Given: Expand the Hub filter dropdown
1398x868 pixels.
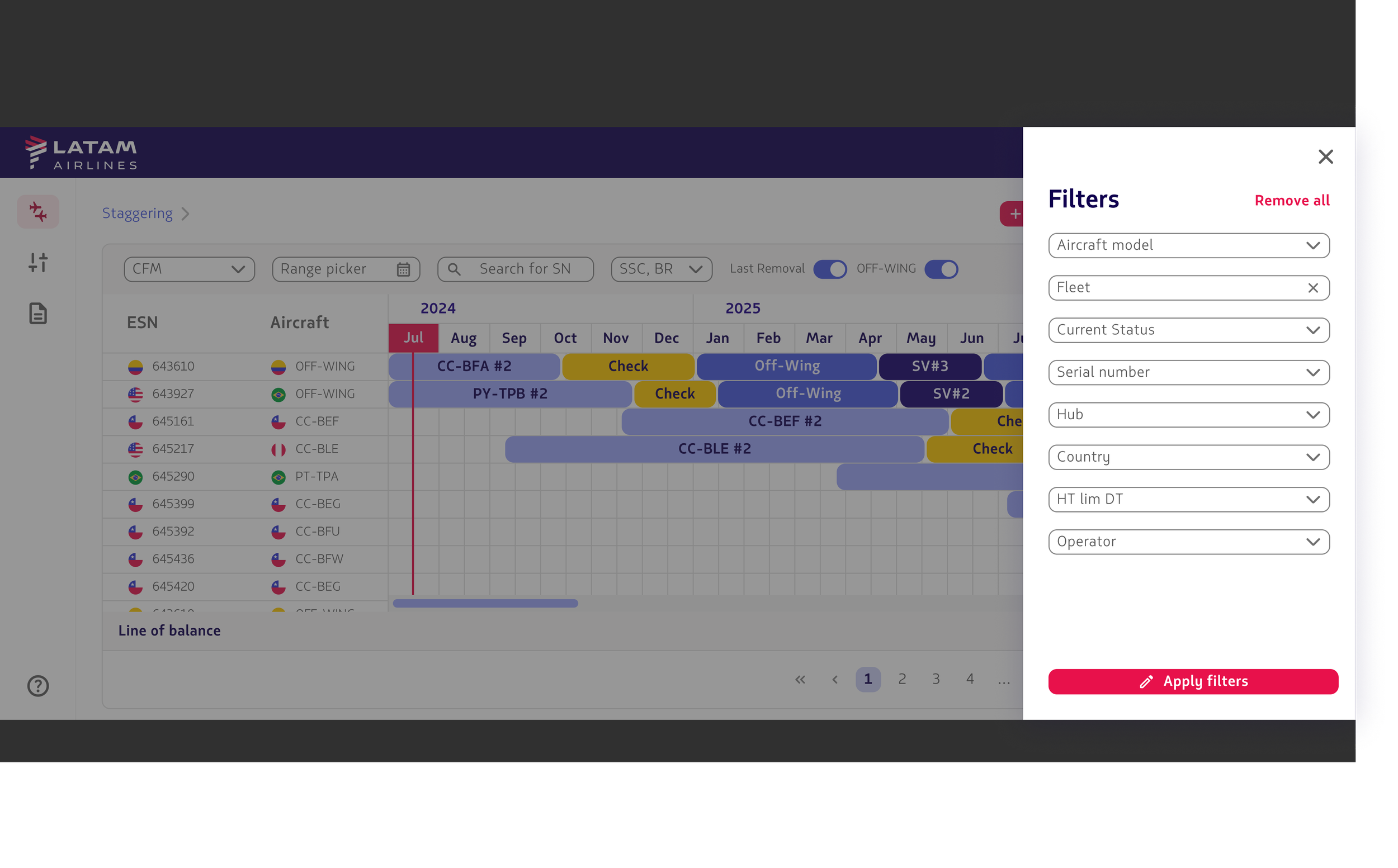Looking at the screenshot, I should coord(1188,415).
